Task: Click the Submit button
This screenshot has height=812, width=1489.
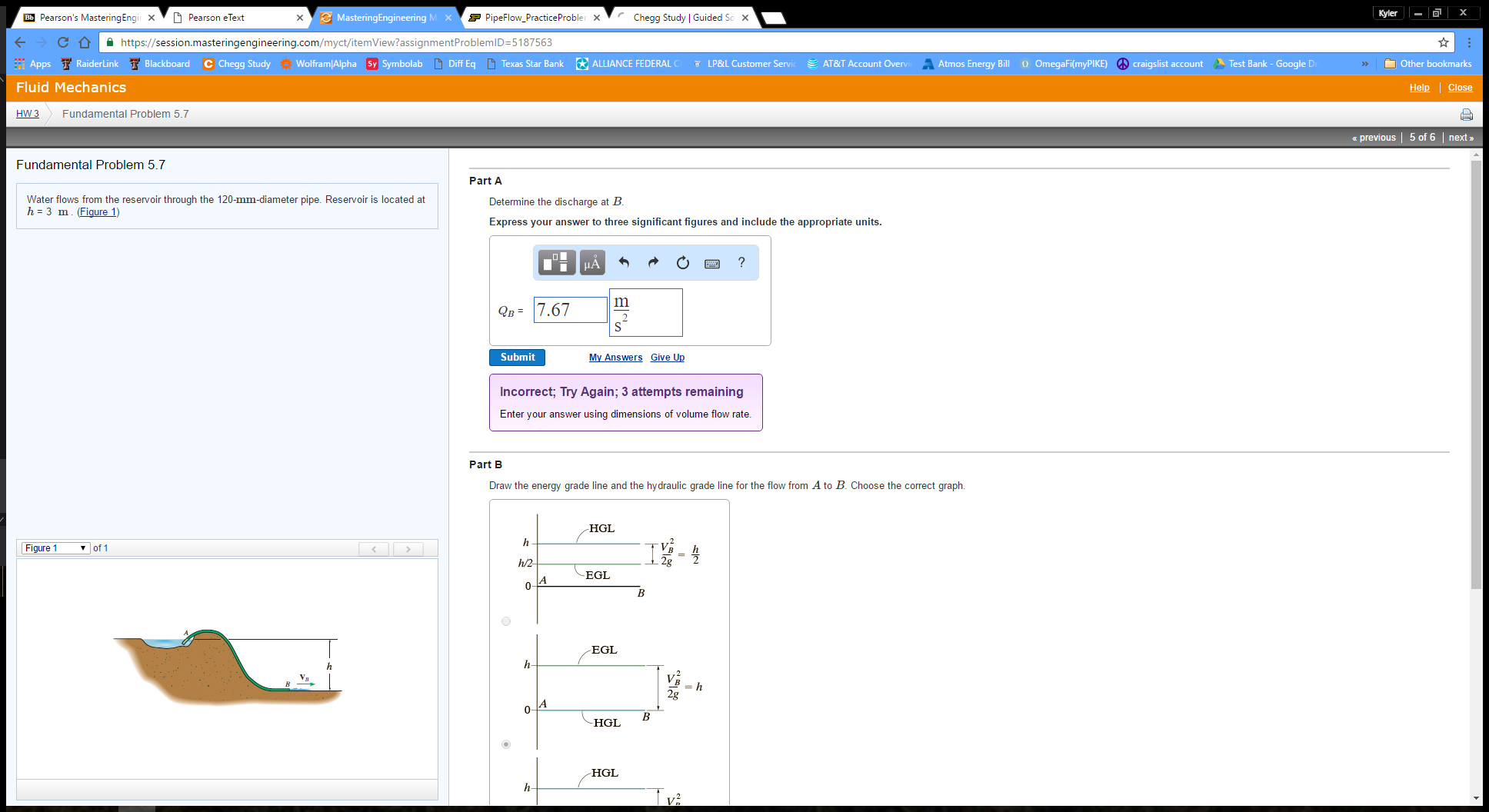Action: click(x=517, y=357)
